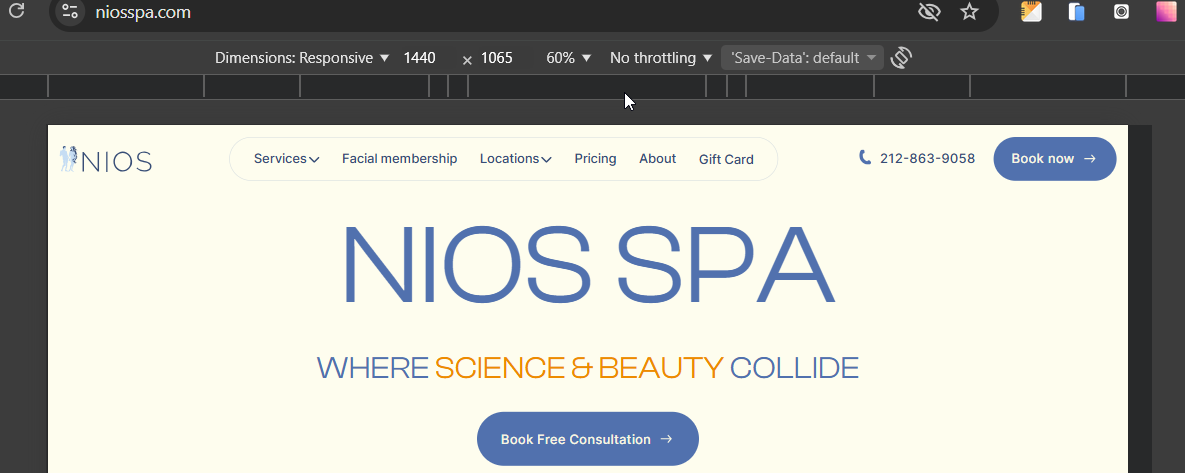The image size is (1185, 473).
Task: Open site information icon beside URL
Action: [70, 11]
